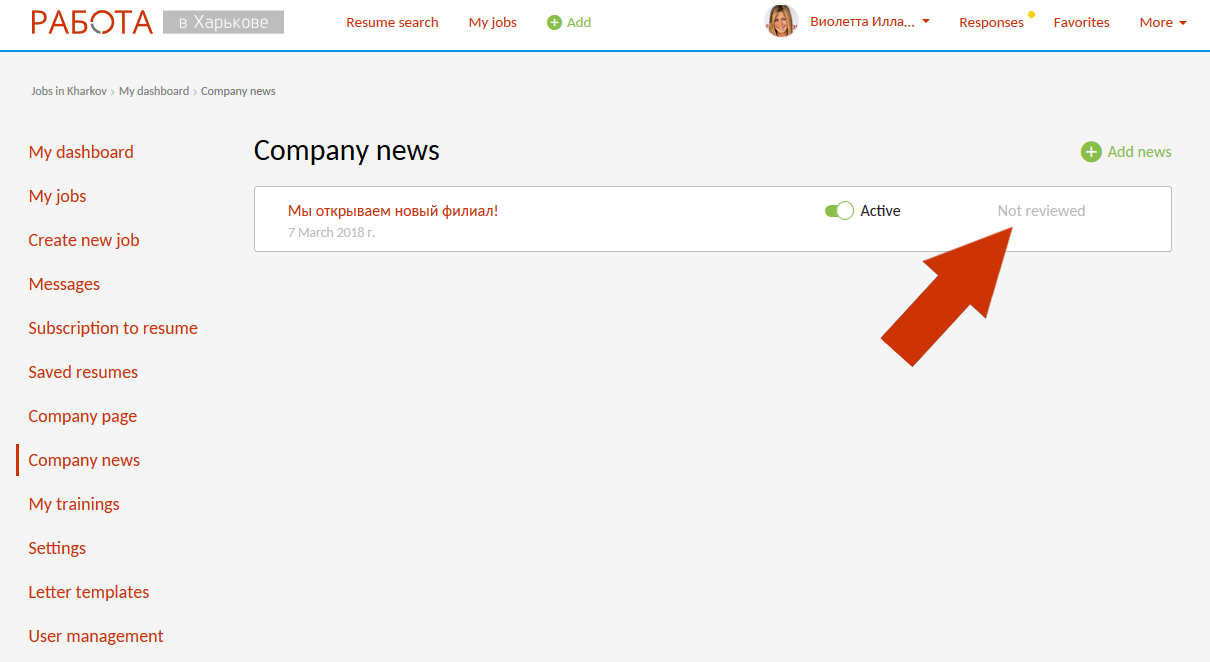
Task: Open Resume search in top navigation
Action: coord(392,22)
